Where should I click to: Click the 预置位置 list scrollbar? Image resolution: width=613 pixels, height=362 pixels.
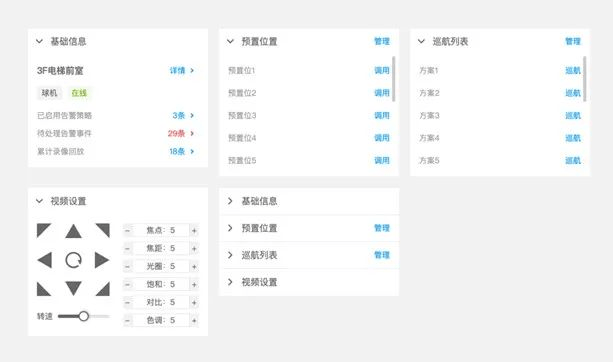[394, 79]
